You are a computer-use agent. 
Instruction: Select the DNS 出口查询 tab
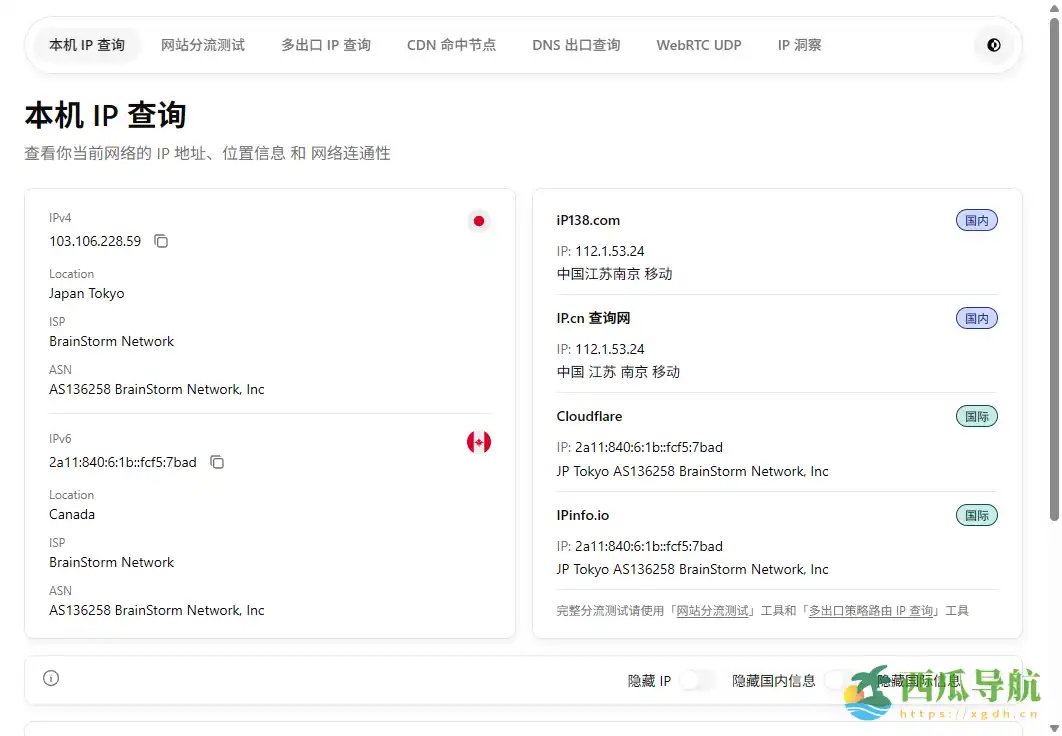point(576,44)
